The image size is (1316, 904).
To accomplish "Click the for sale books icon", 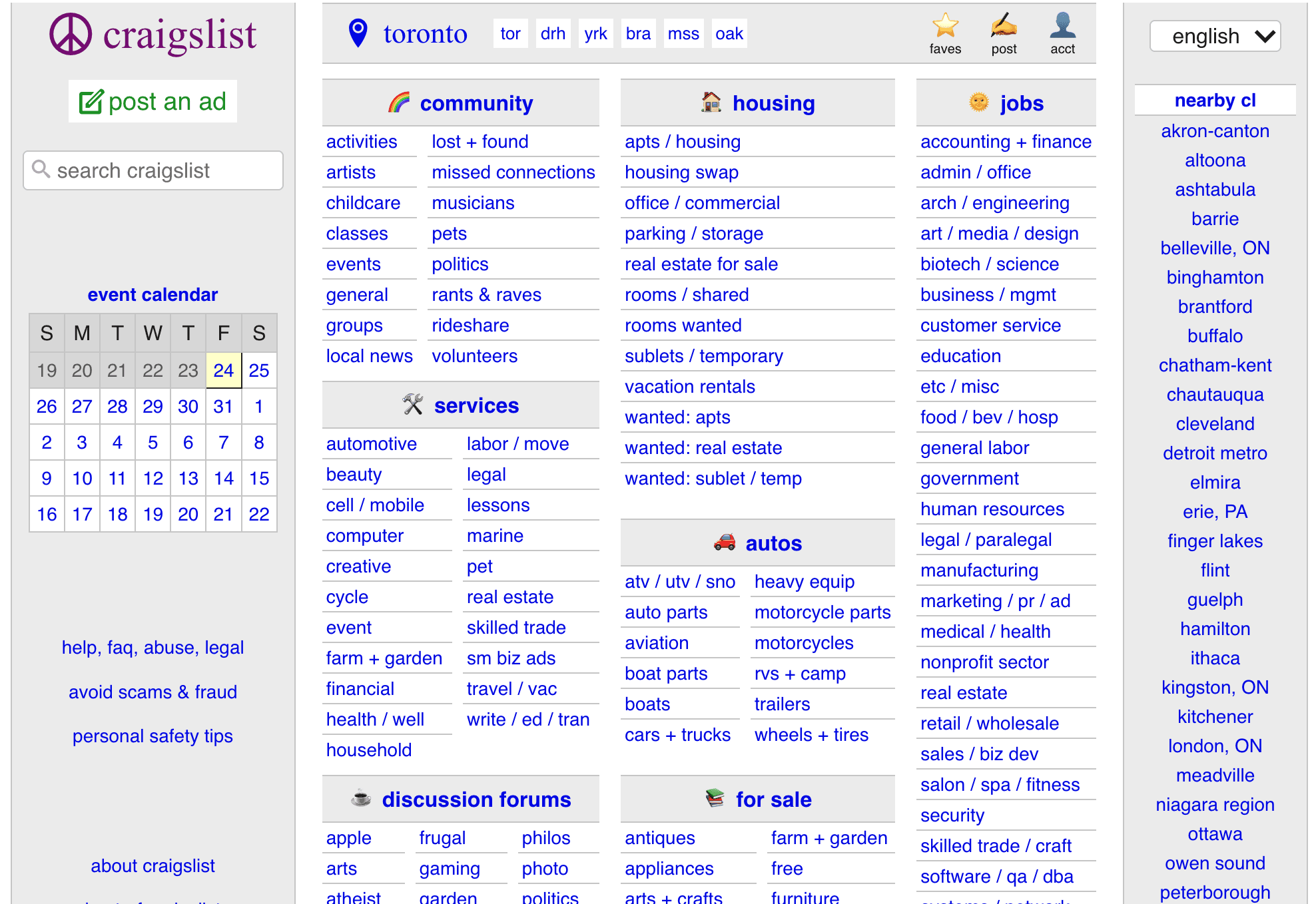I will 715,798.
